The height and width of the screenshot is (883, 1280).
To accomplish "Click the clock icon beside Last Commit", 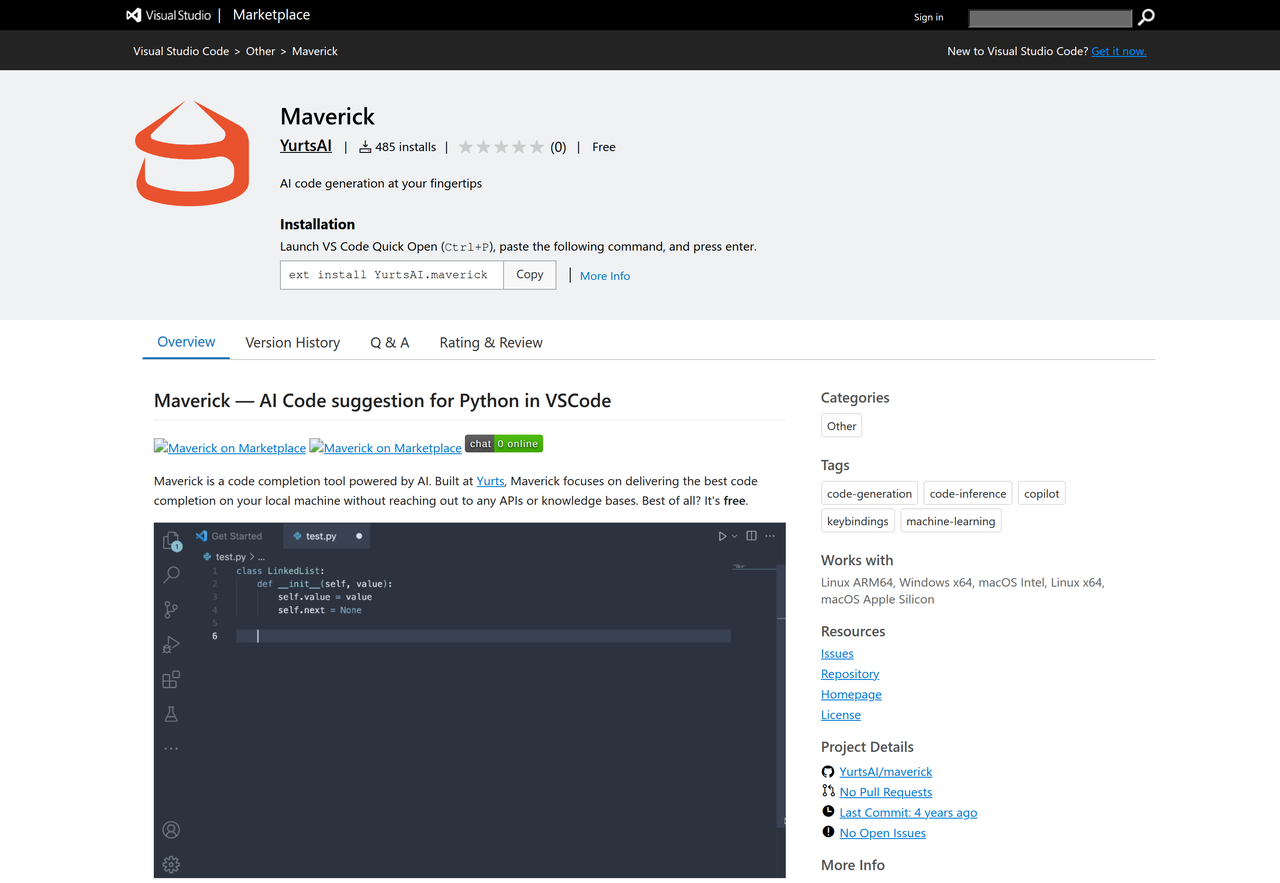I will click(828, 812).
